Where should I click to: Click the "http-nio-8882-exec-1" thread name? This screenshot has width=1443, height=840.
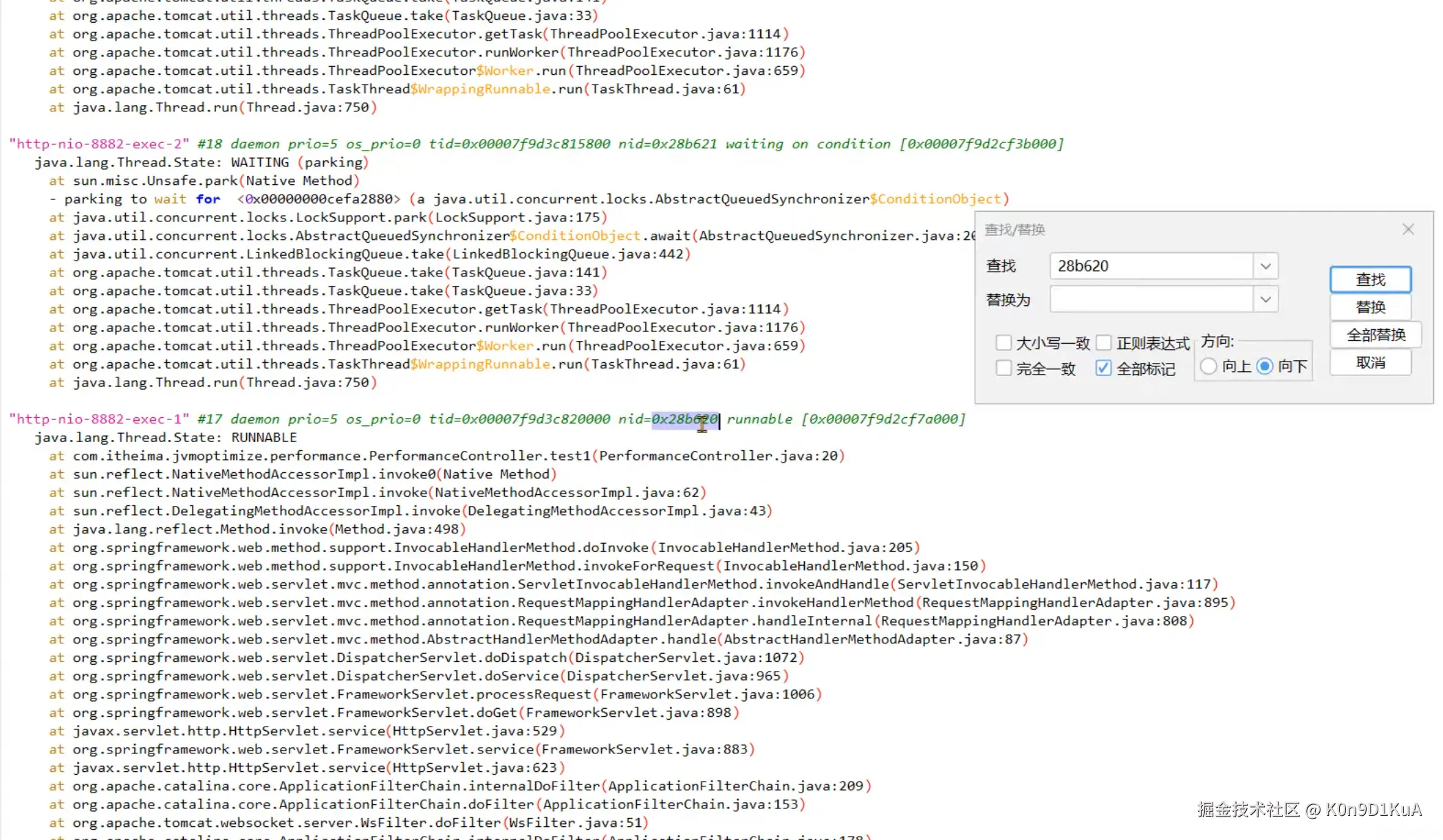(99, 419)
